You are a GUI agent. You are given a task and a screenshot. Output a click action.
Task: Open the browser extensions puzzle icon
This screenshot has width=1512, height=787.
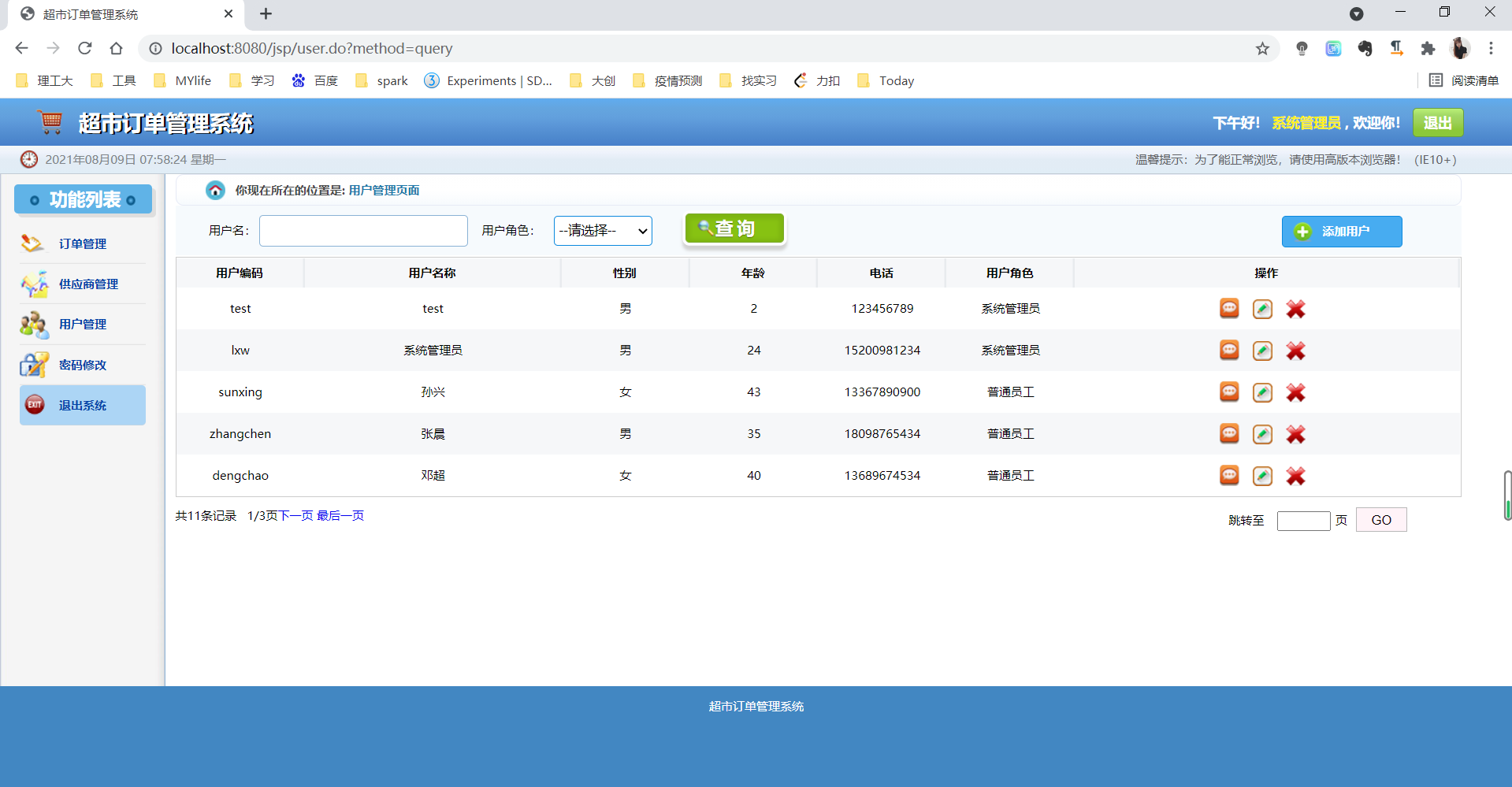point(1428,49)
